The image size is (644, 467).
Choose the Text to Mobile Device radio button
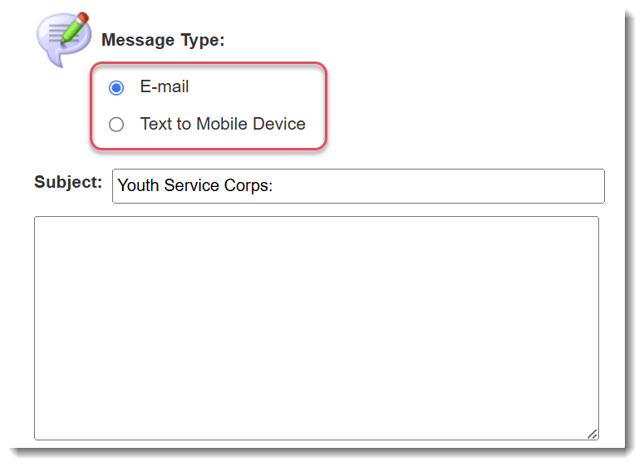pyautogui.click(x=117, y=125)
